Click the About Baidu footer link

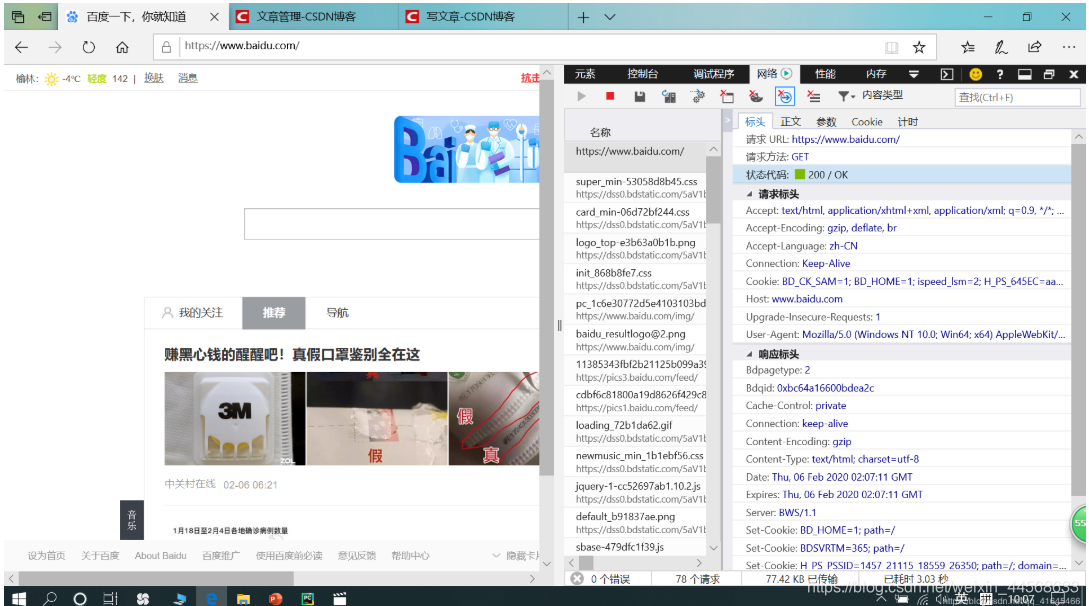coord(160,556)
